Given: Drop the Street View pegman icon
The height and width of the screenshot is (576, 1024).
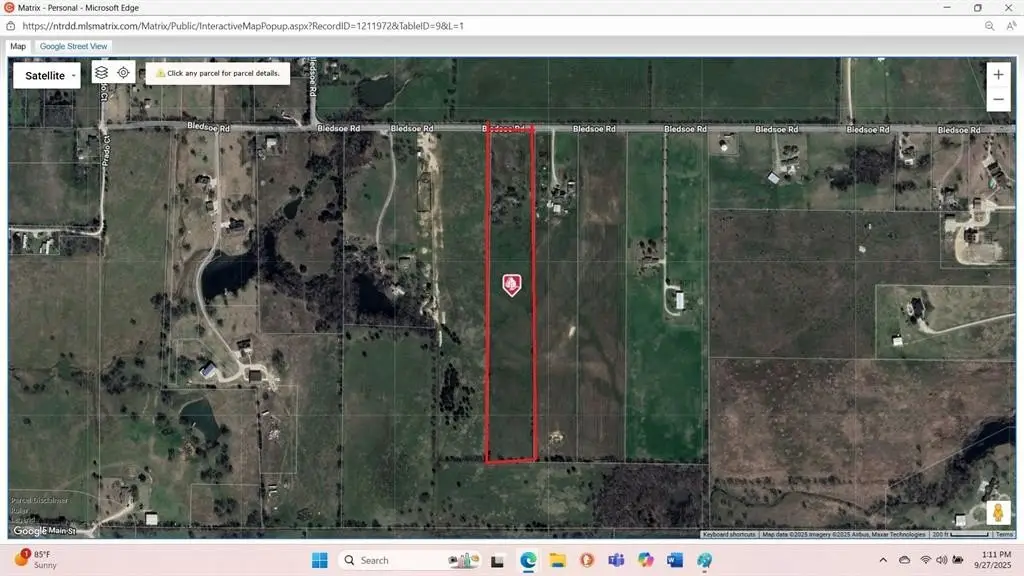Looking at the screenshot, I should point(997,513).
